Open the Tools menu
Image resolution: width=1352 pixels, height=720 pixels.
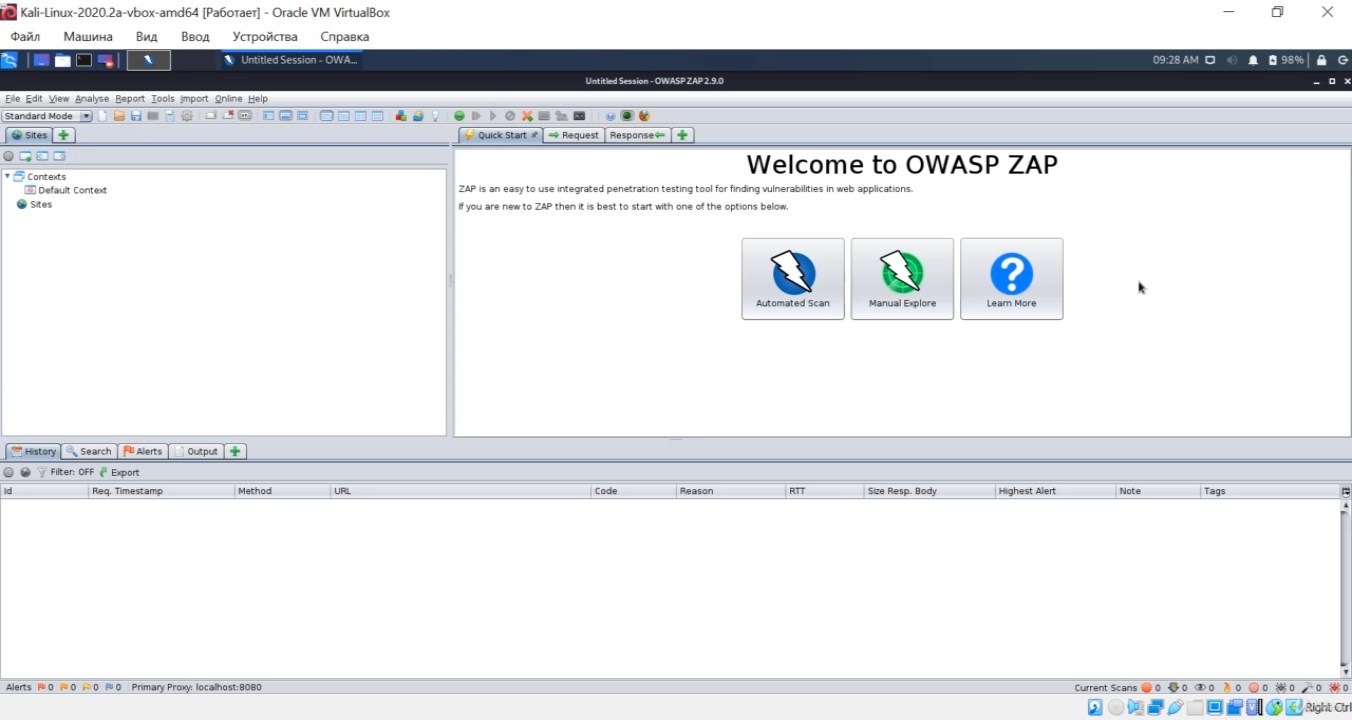click(163, 99)
